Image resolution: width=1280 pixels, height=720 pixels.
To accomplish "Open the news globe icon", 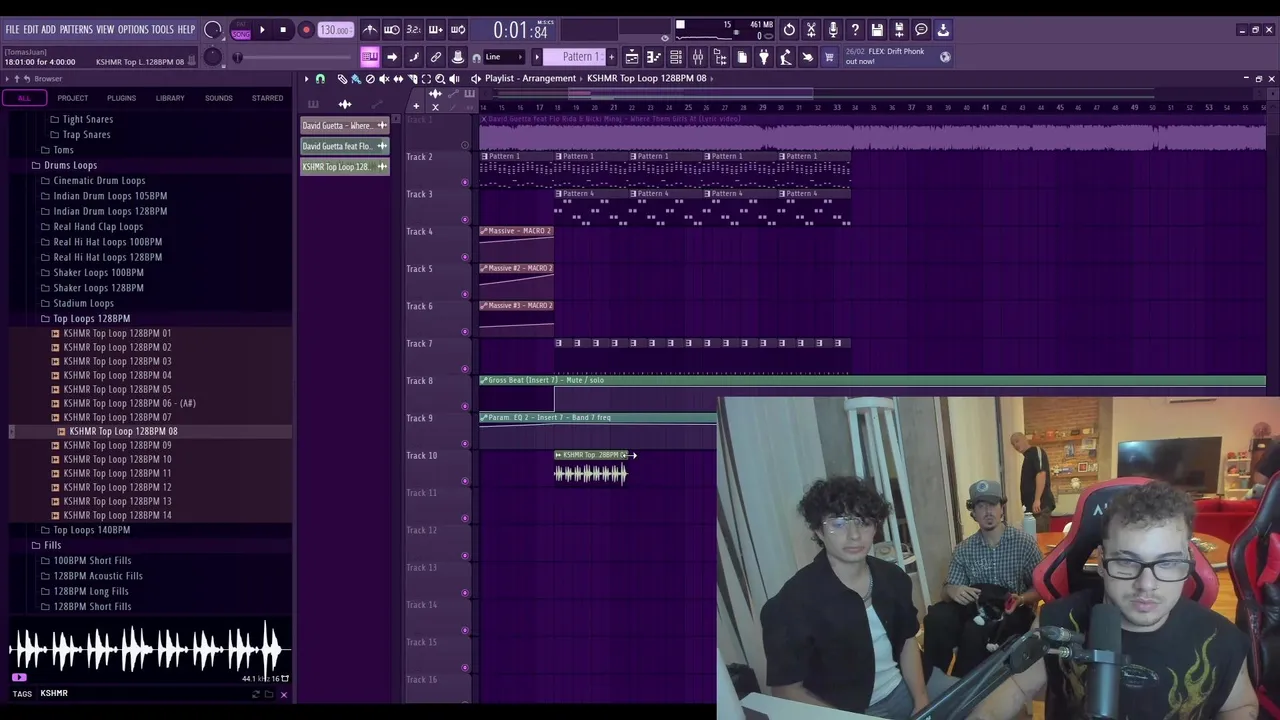I will [945, 57].
